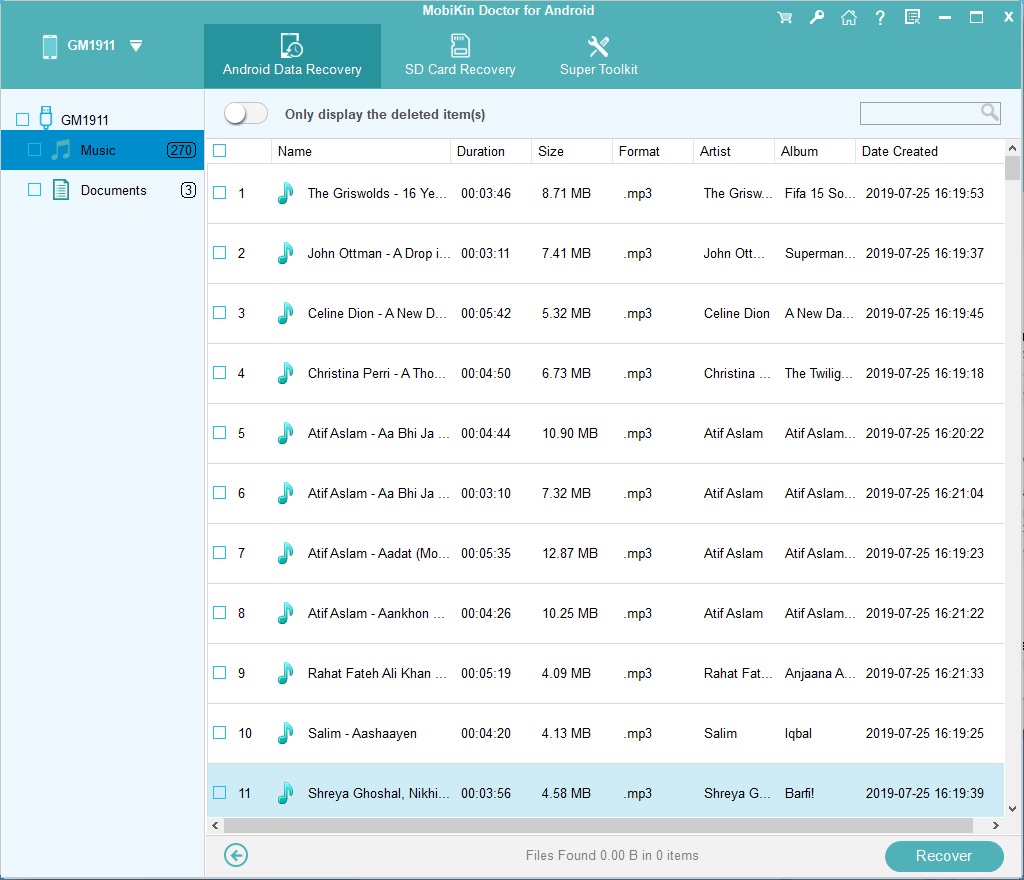The width and height of the screenshot is (1024, 880).
Task: Tick the checkbox for row 3 Celine Dion
Action: 220,313
